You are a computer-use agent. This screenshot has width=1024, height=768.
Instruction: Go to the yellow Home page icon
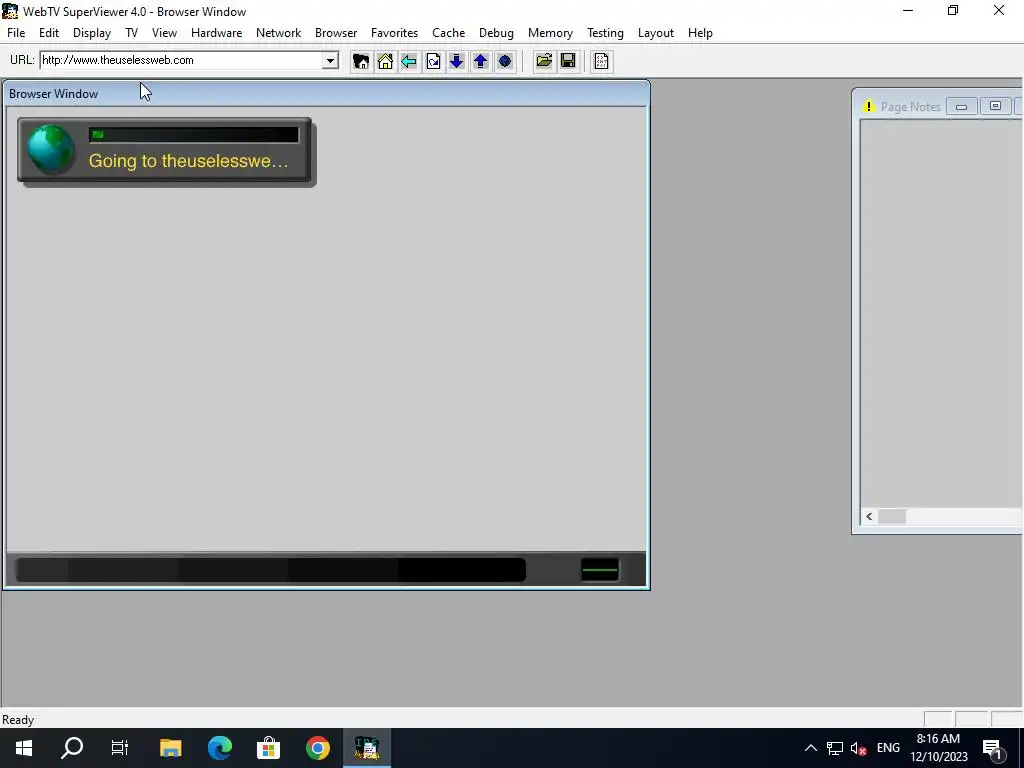pos(385,61)
